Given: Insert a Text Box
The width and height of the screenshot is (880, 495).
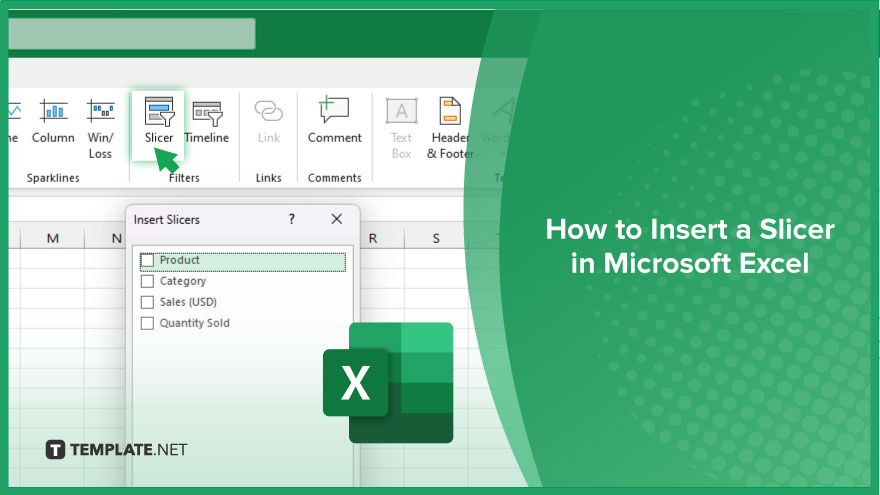Looking at the screenshot, I should click(x=401, y=129).
